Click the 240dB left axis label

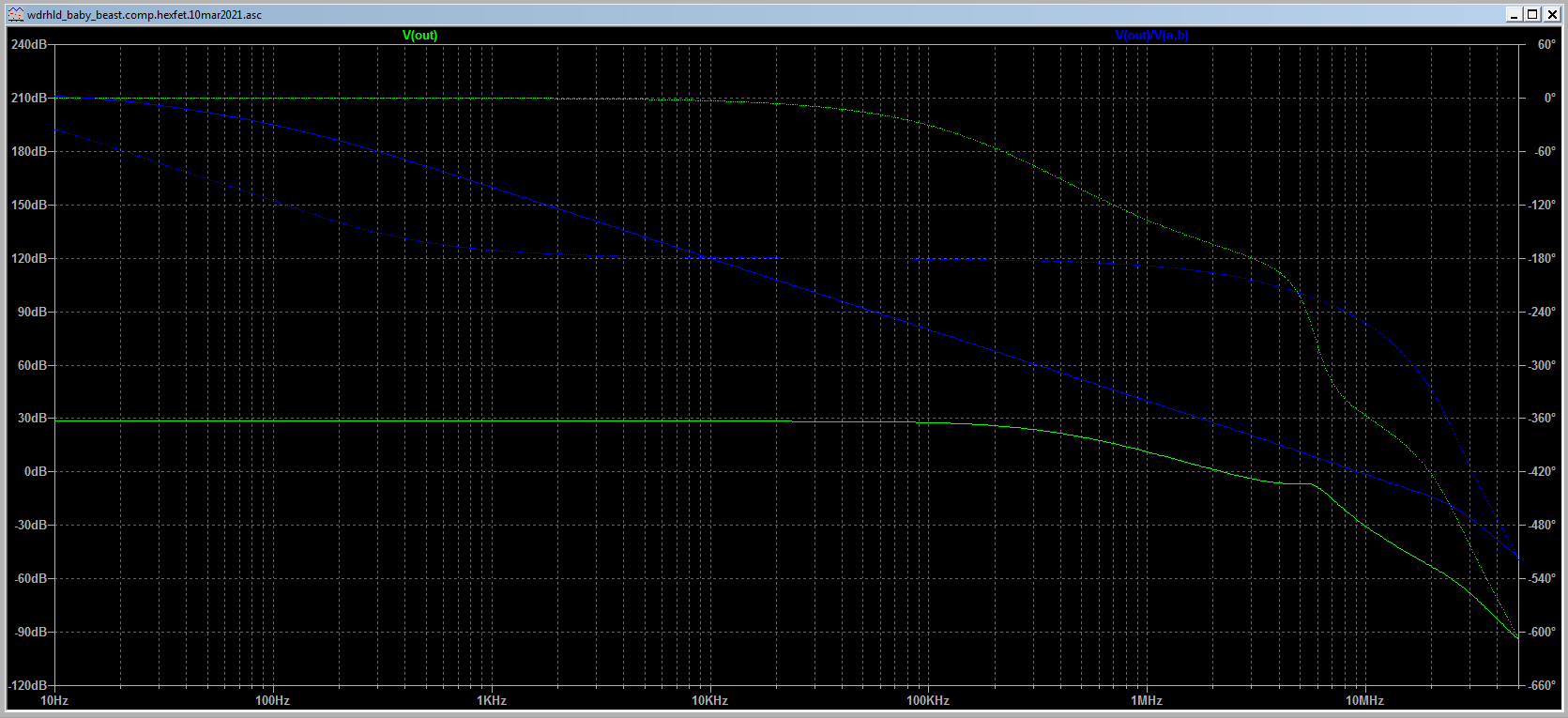pyautogui.click(x=29, y=45)
